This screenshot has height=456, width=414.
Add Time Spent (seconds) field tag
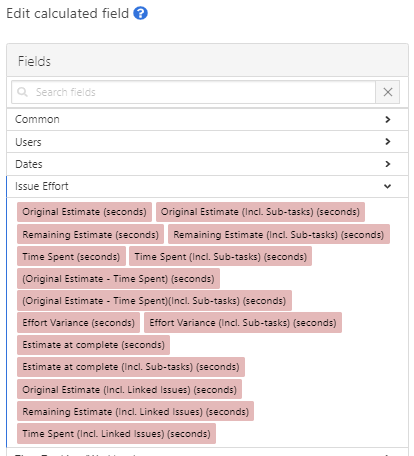coord(71,256)
